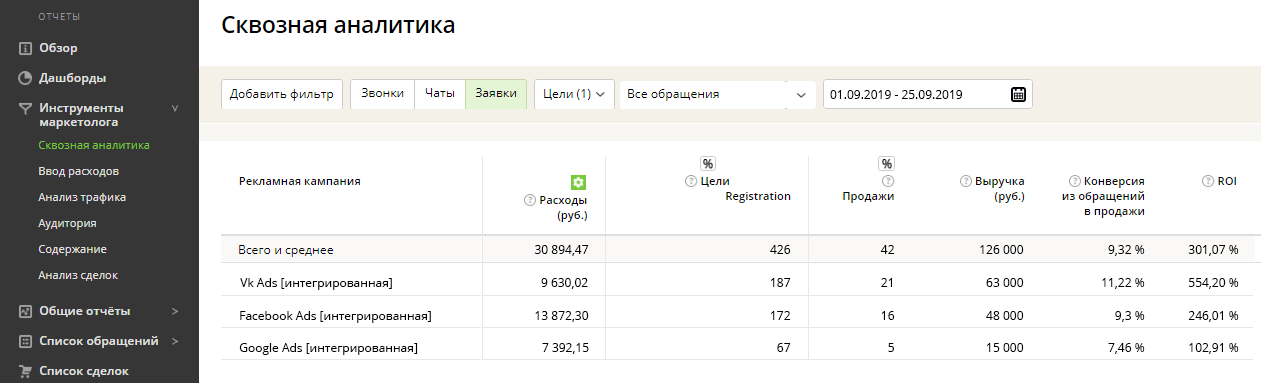Click Vk Ads revenue value 63 000
1261x383 pixels.
point(1004,283)
